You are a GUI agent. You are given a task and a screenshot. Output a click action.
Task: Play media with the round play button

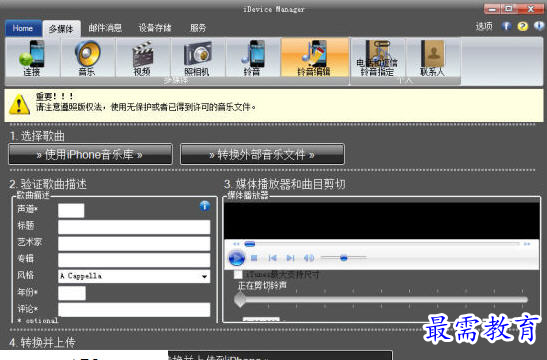[x=236, y=258]
